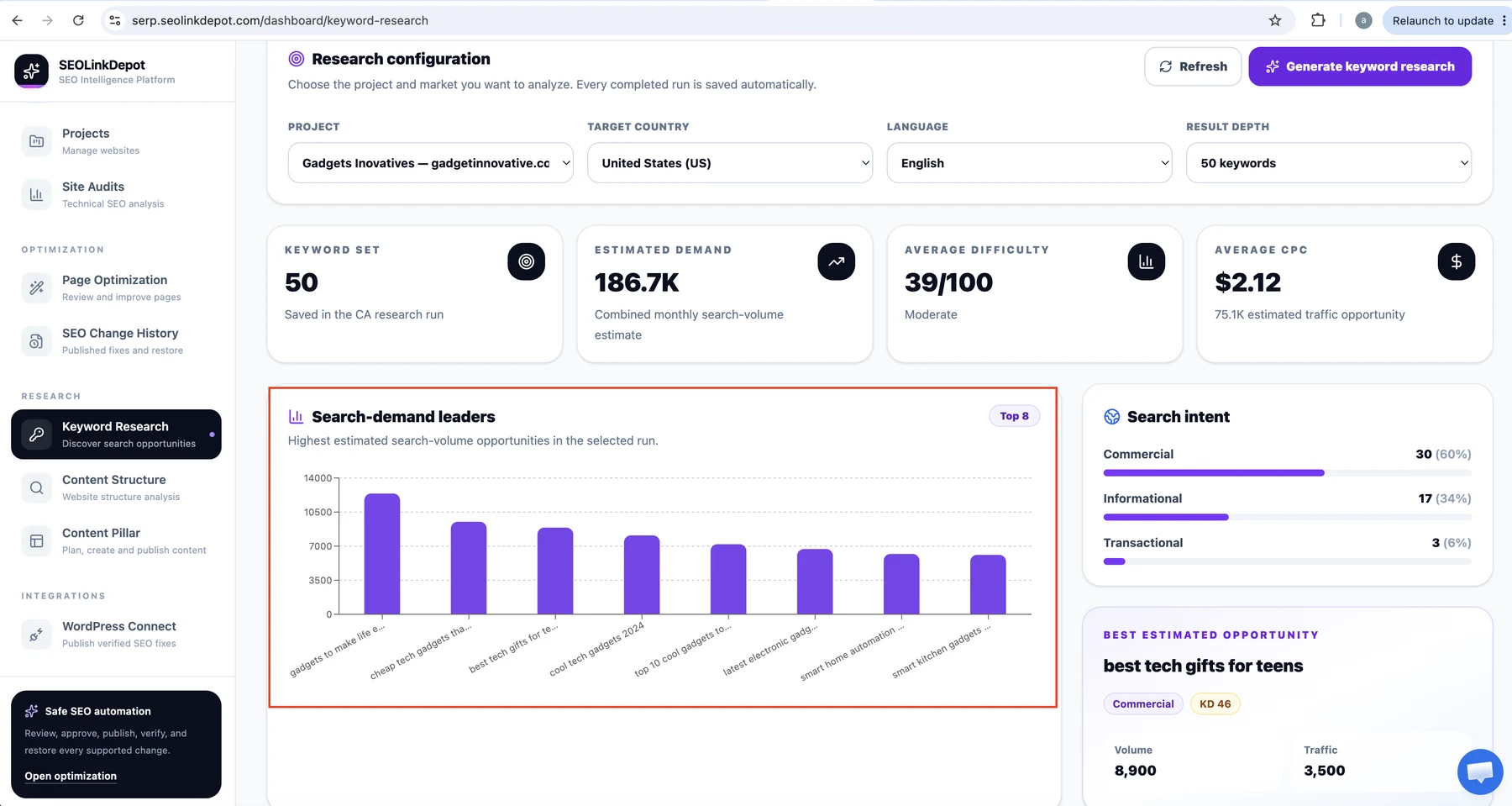Open the chat support bubble
This screenshot has width=1512, height=806.
pos(1480,771)
